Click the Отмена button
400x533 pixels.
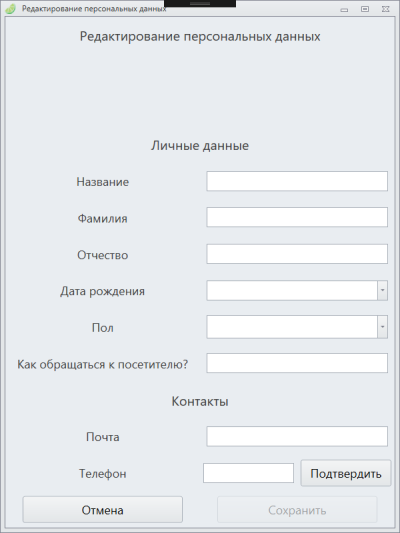click(103, 510)
